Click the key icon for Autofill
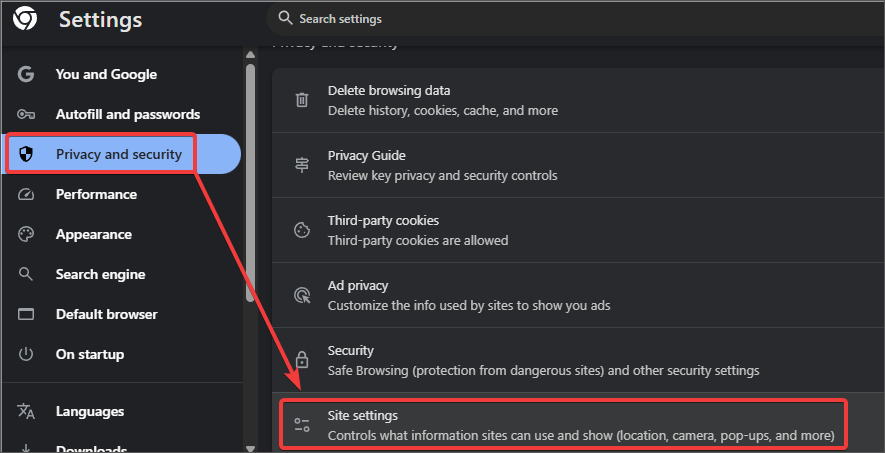Screen dimensions: 885x453 26,114
